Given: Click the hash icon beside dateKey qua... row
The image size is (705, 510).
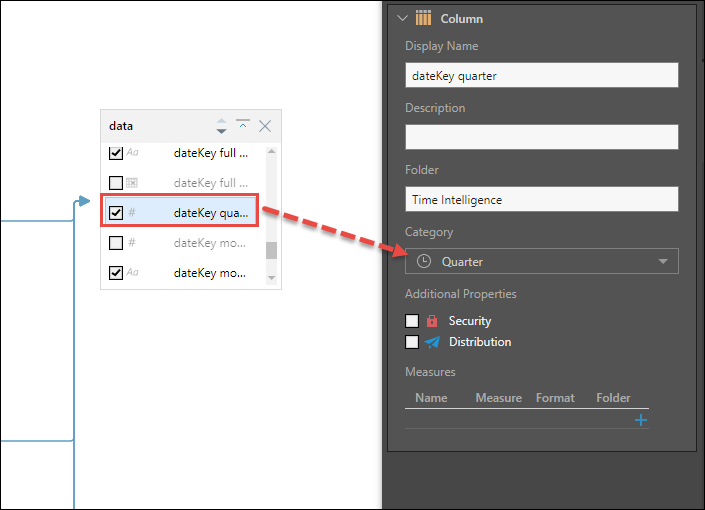Looking at the screenshot, I should (132, 213).
